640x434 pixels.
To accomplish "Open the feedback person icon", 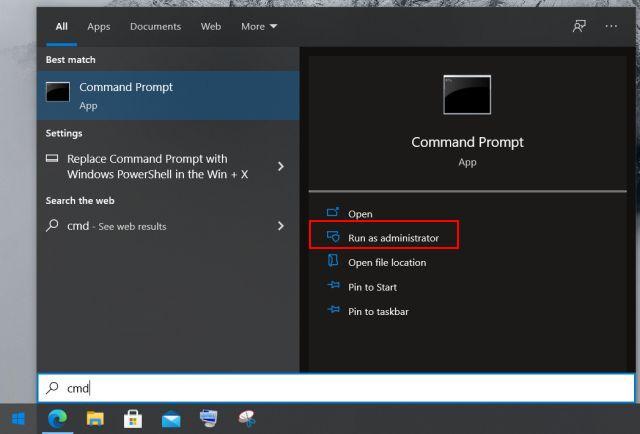I will 579,26.
